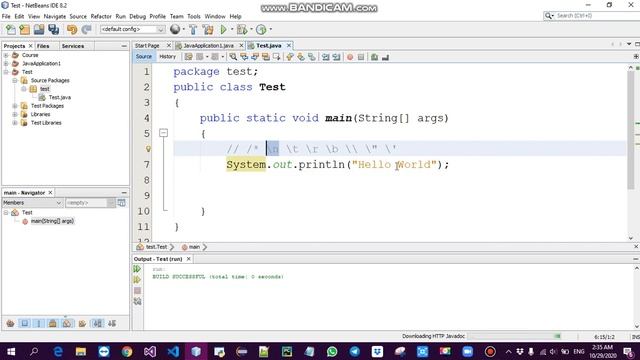Image resolution: width=640 pixels, height=360 pixels.
Task: Switch to JavaApplication1.java editor tab
Action: tap(208, 46)
